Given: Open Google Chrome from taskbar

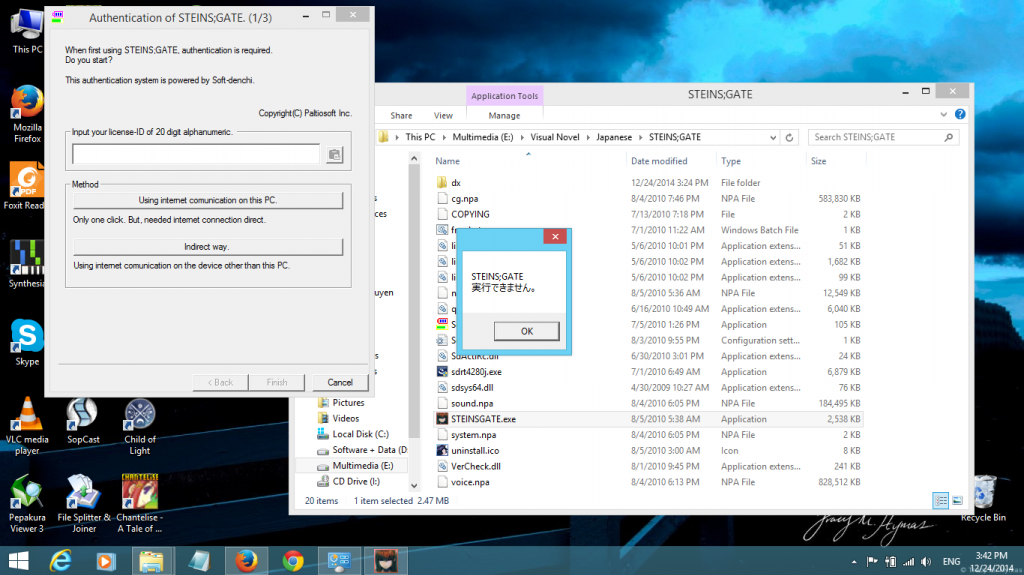Looking at the screenshot, I should (x=293, y=561).
